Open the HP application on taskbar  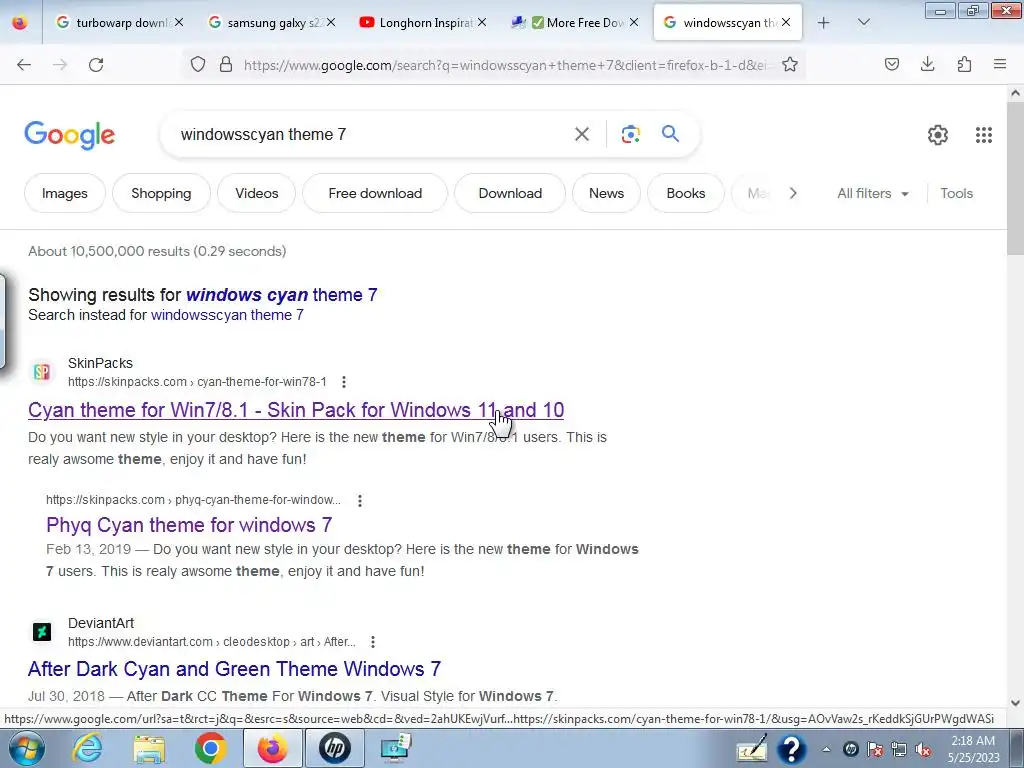pos(334,748)
